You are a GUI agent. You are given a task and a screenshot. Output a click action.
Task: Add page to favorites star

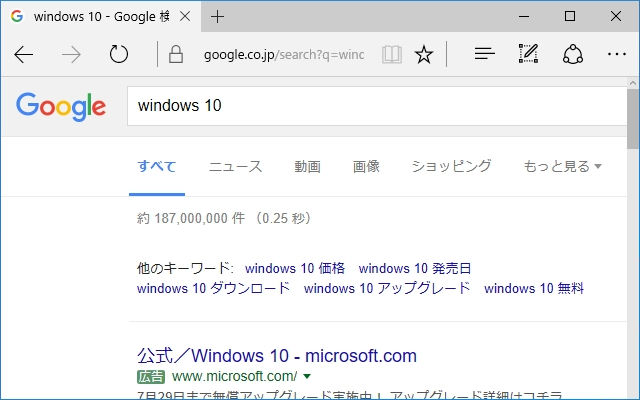coord(424,54)
